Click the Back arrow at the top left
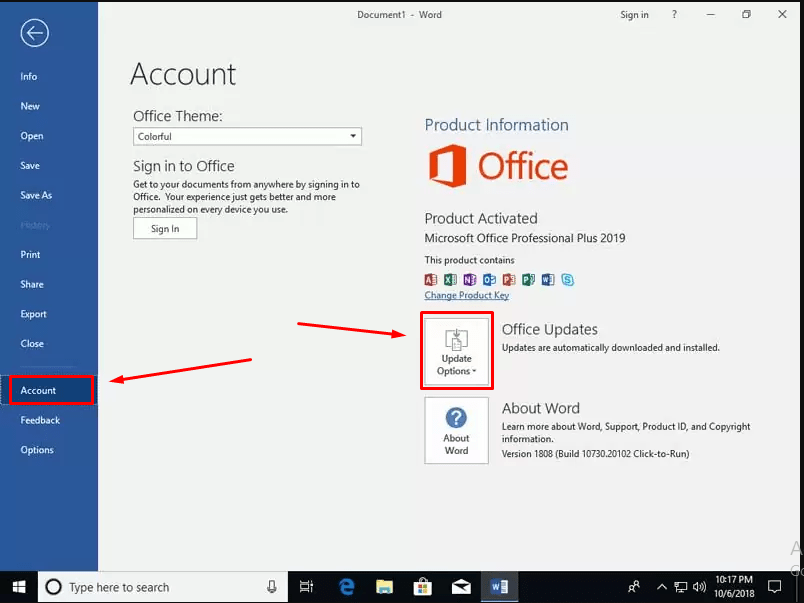Screen dimensions: 804x603 click(34, 33)
